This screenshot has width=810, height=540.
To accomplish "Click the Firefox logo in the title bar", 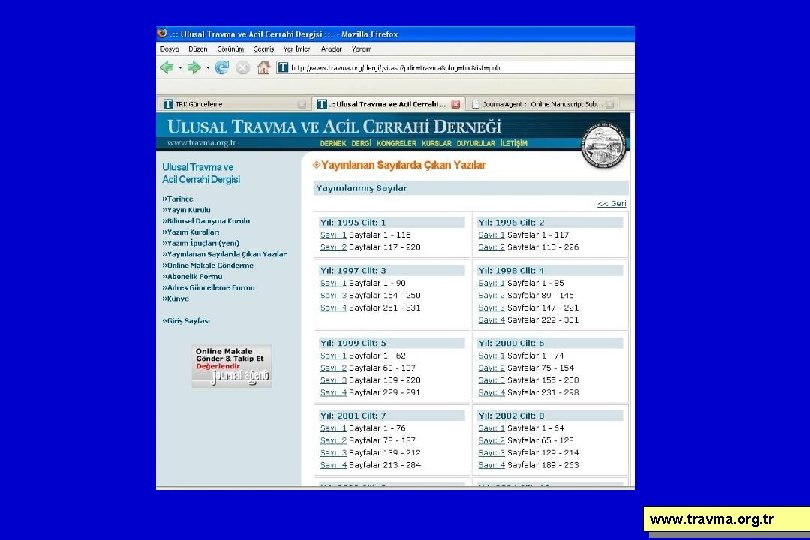I will tap(162, 34).
